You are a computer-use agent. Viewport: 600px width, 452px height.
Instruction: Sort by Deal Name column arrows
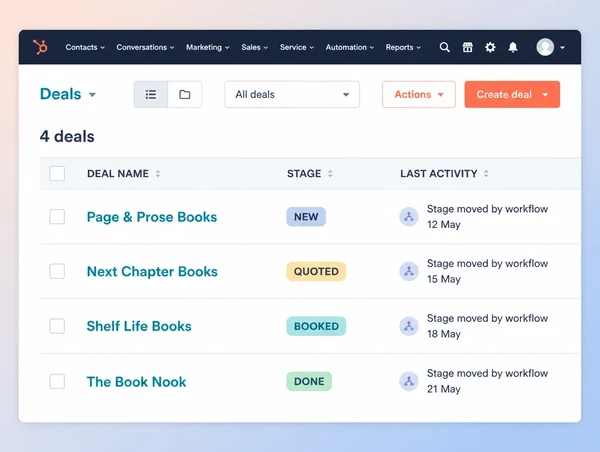pyautogui.click(x=158, y=174)
